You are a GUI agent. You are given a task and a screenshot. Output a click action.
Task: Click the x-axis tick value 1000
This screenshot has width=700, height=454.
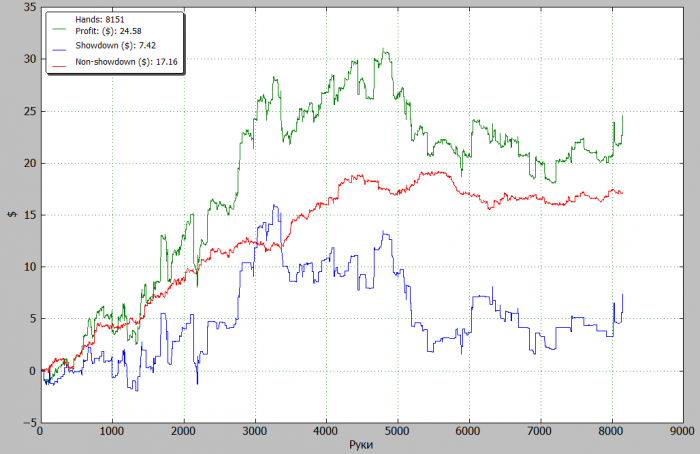point(112,431)
